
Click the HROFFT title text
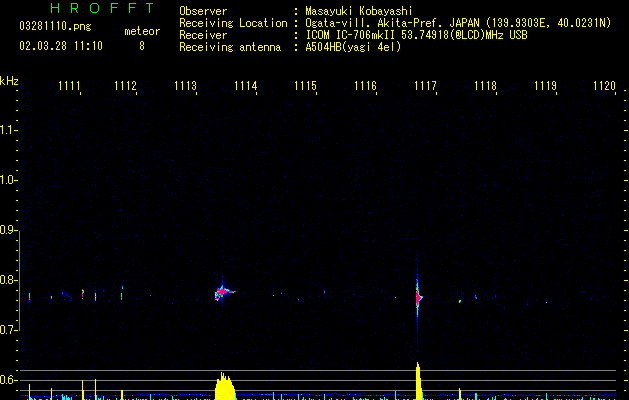point(103,8)
